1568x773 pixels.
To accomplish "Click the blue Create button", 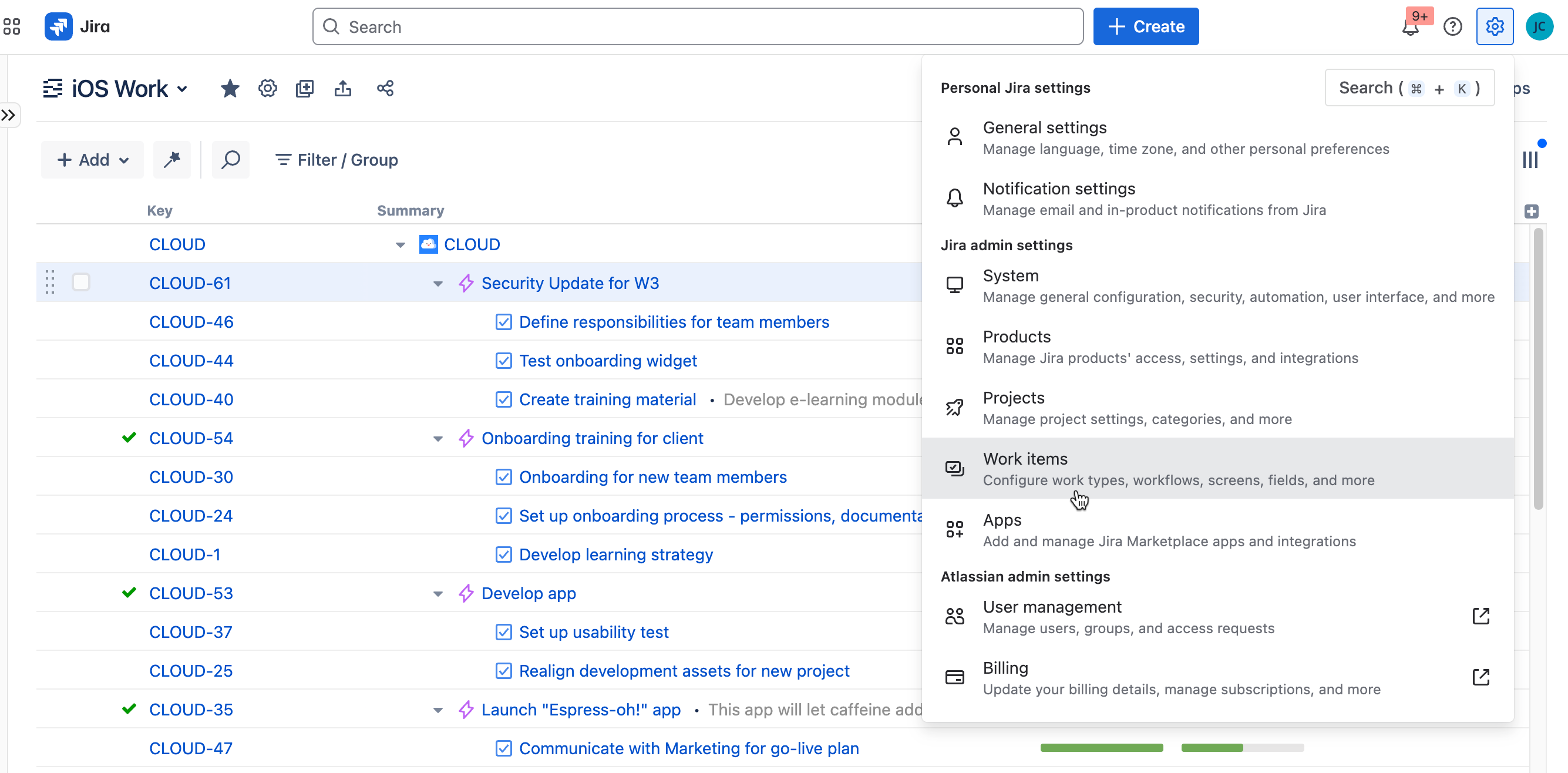I will click(x=1146, y=27).
